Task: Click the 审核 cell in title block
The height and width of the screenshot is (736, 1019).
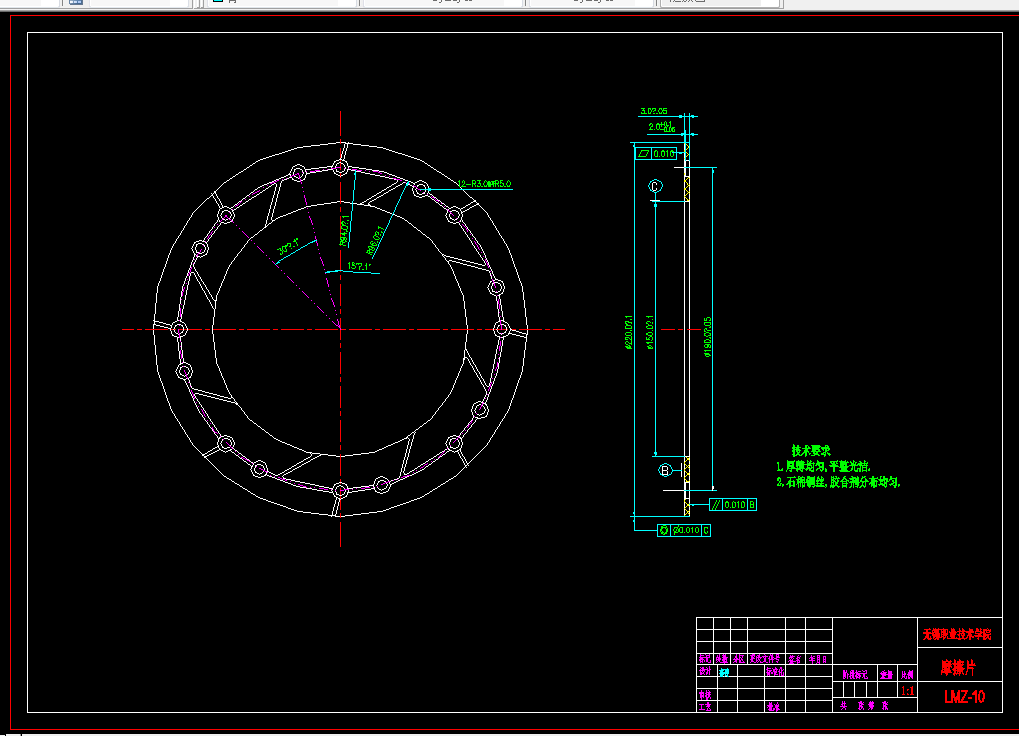Action: pyautogui.click(x=705, y=695)
